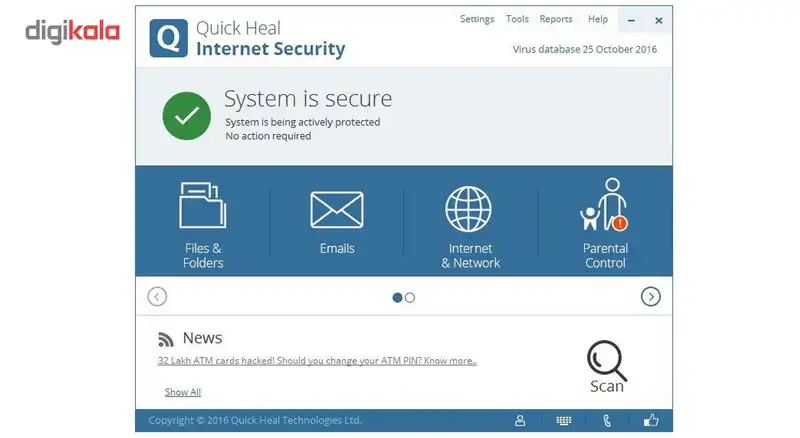This screenshot has height=438, width=800.
Task: Open the Reports menu
Action: tap(556, 19)
